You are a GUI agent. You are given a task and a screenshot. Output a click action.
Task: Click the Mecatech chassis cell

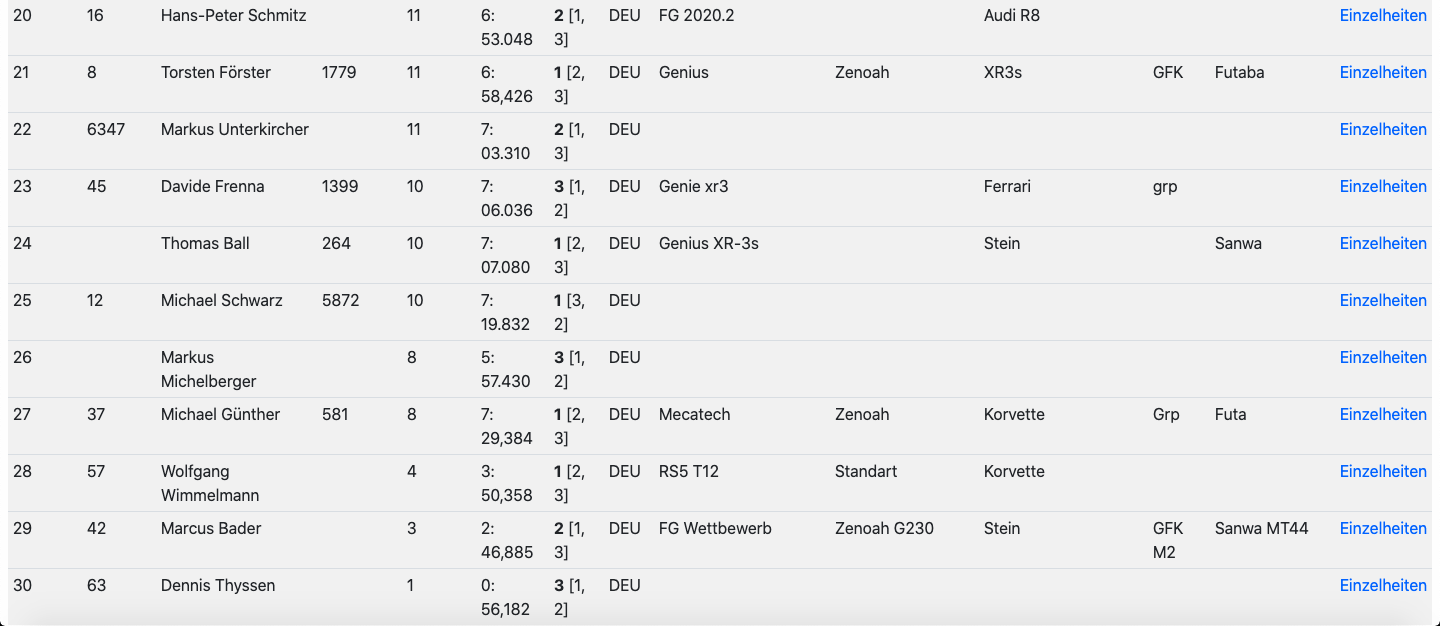[694, 415]
